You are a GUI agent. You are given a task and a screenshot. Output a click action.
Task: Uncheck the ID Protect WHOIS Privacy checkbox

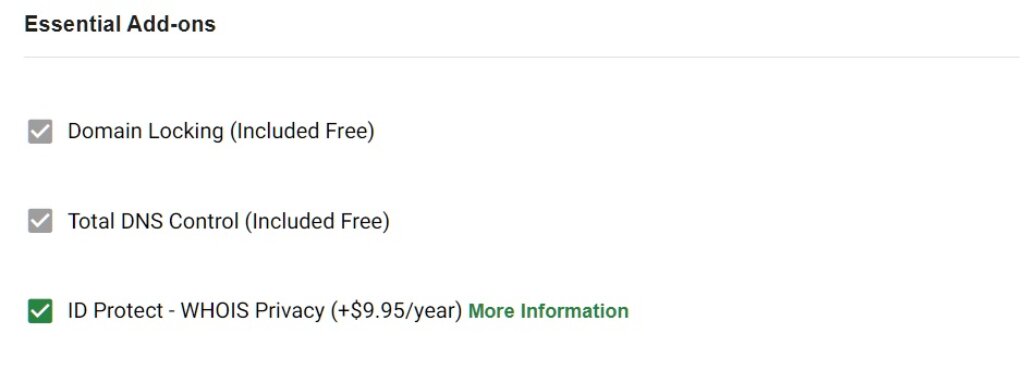coord(40,311)
